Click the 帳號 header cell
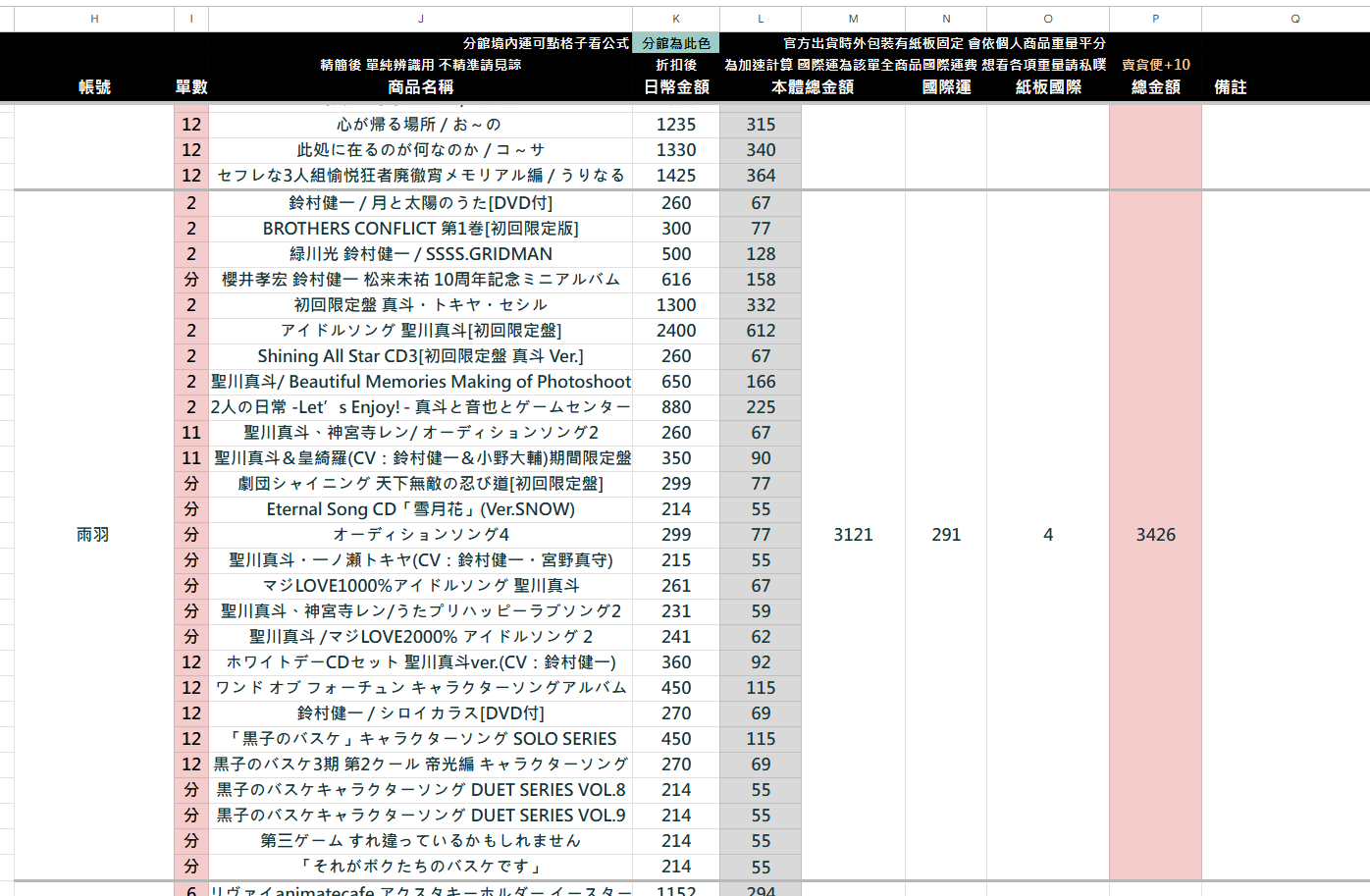Viewport: 1370px width, 896px height. click(94, 87)
